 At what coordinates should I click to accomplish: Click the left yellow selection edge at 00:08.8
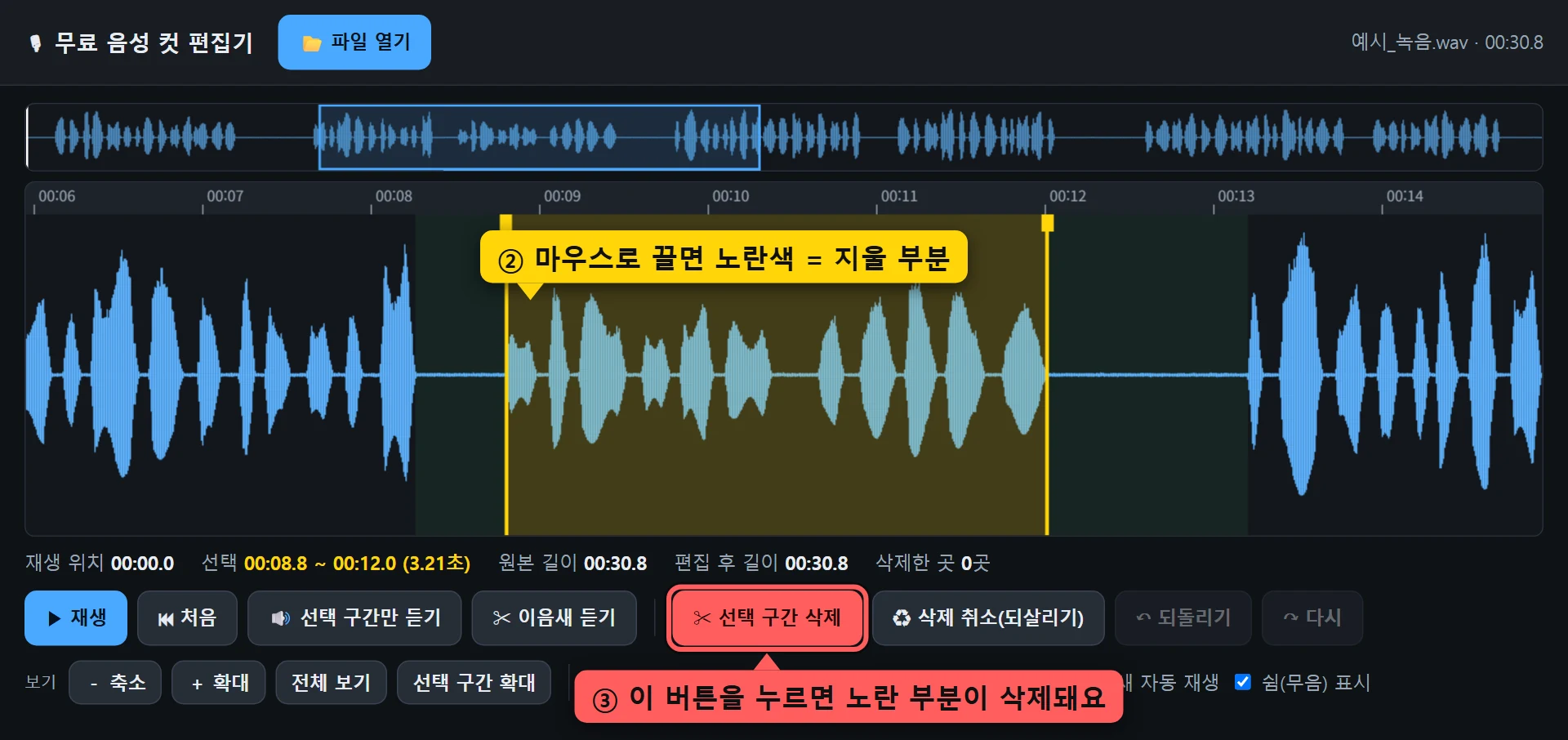pyautogui.click(x=506, y=376)
